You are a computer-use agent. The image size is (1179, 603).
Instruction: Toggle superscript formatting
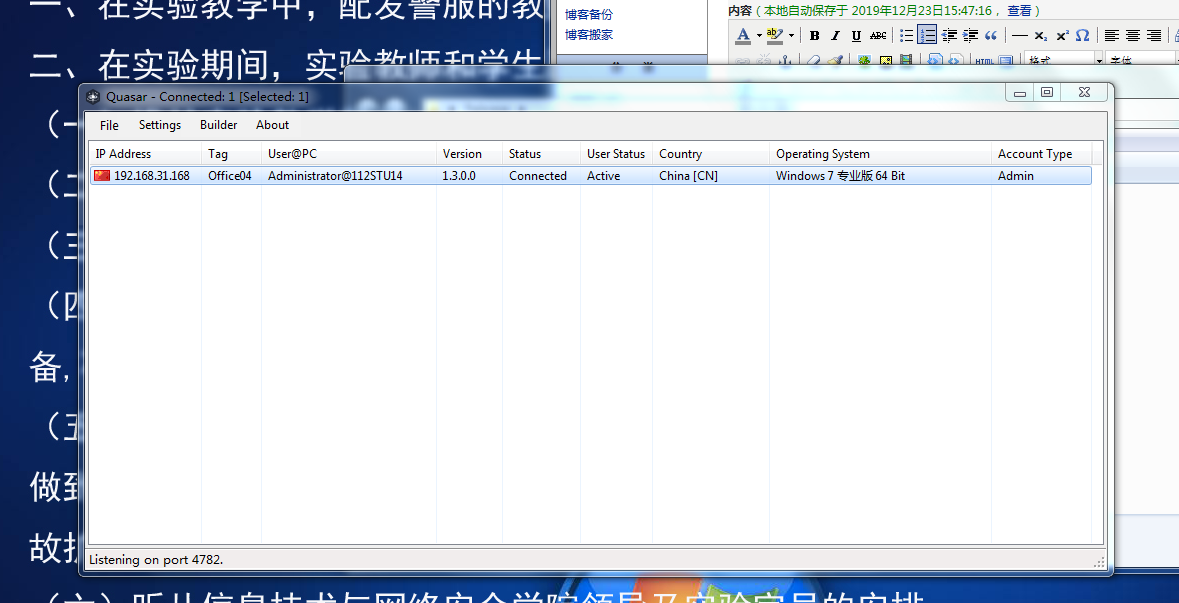pos(1062,35)
